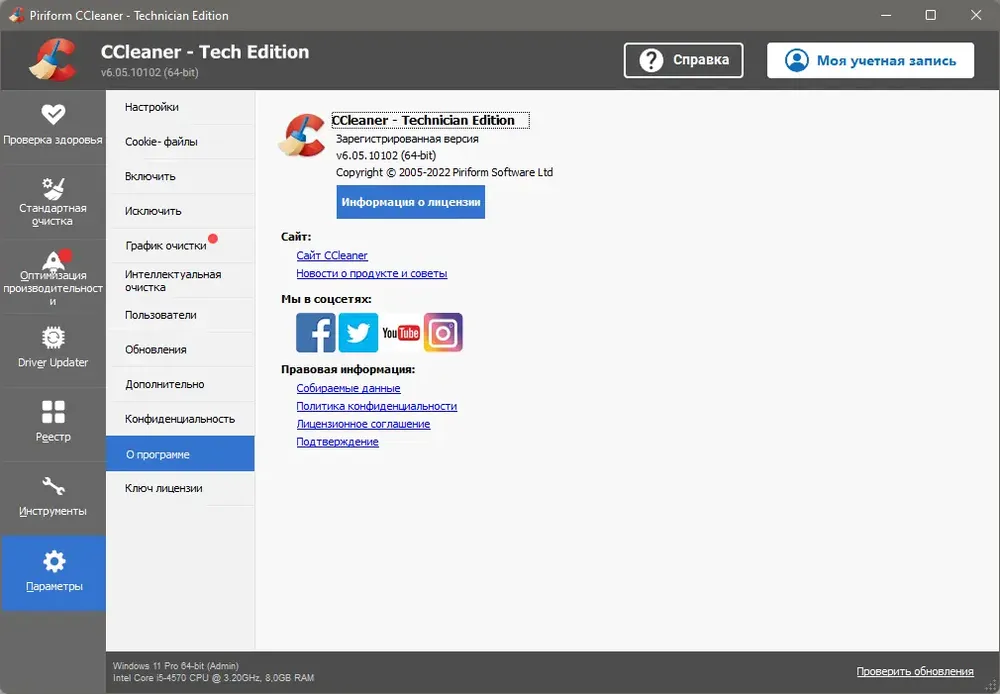
Task: Open CCleaner Instagram icon
Action: pos(443,332)
